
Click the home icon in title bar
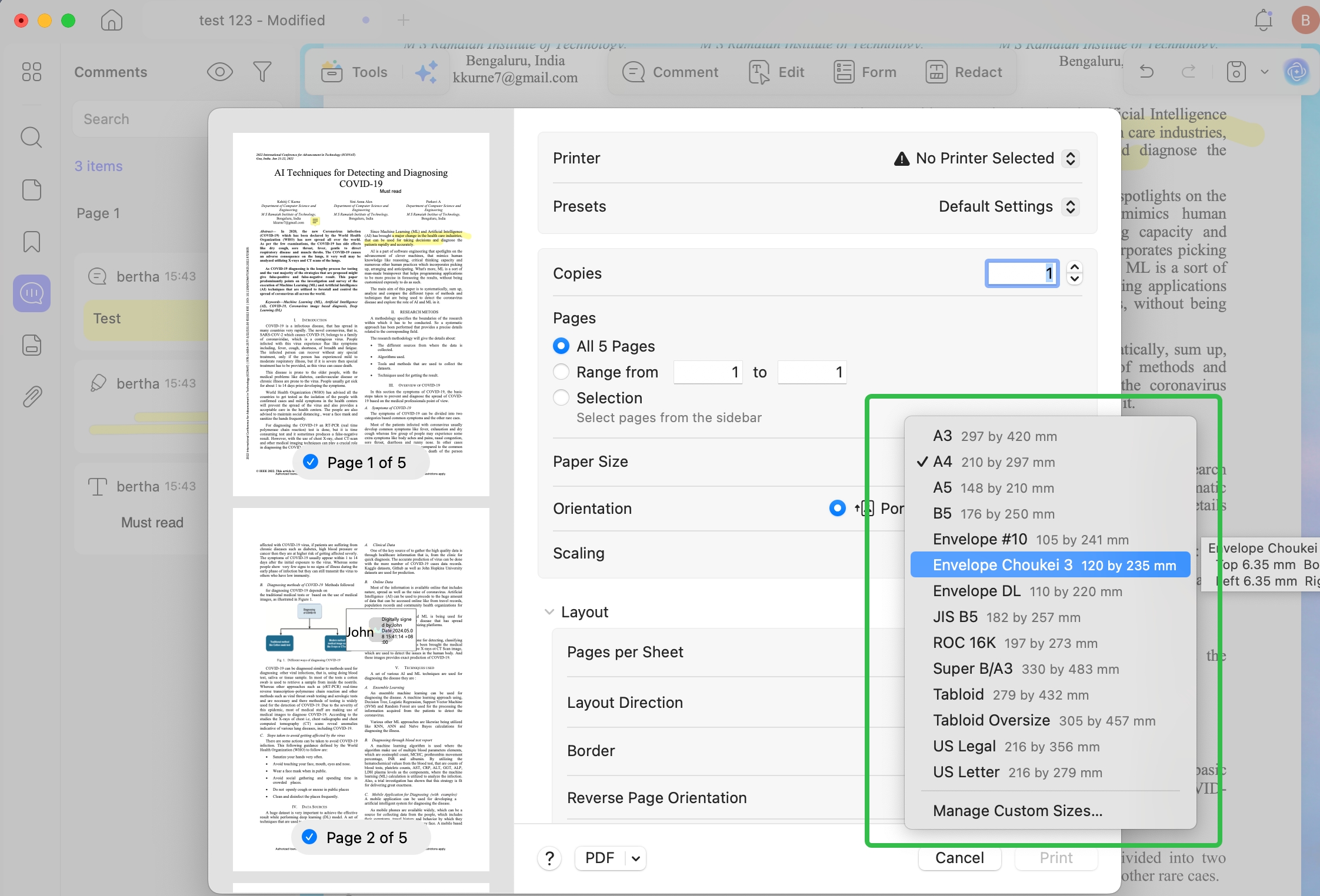pos(111,21)
